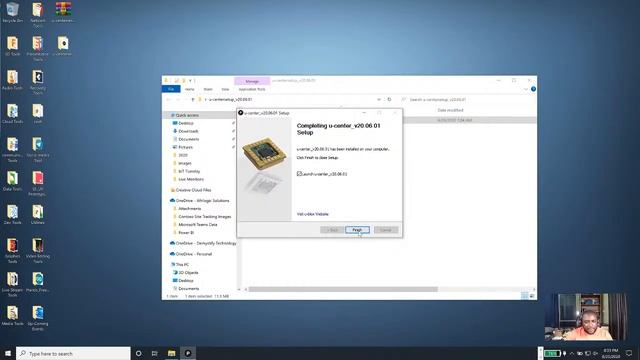Click the Explorer Up one level arrow

[193, 100]
